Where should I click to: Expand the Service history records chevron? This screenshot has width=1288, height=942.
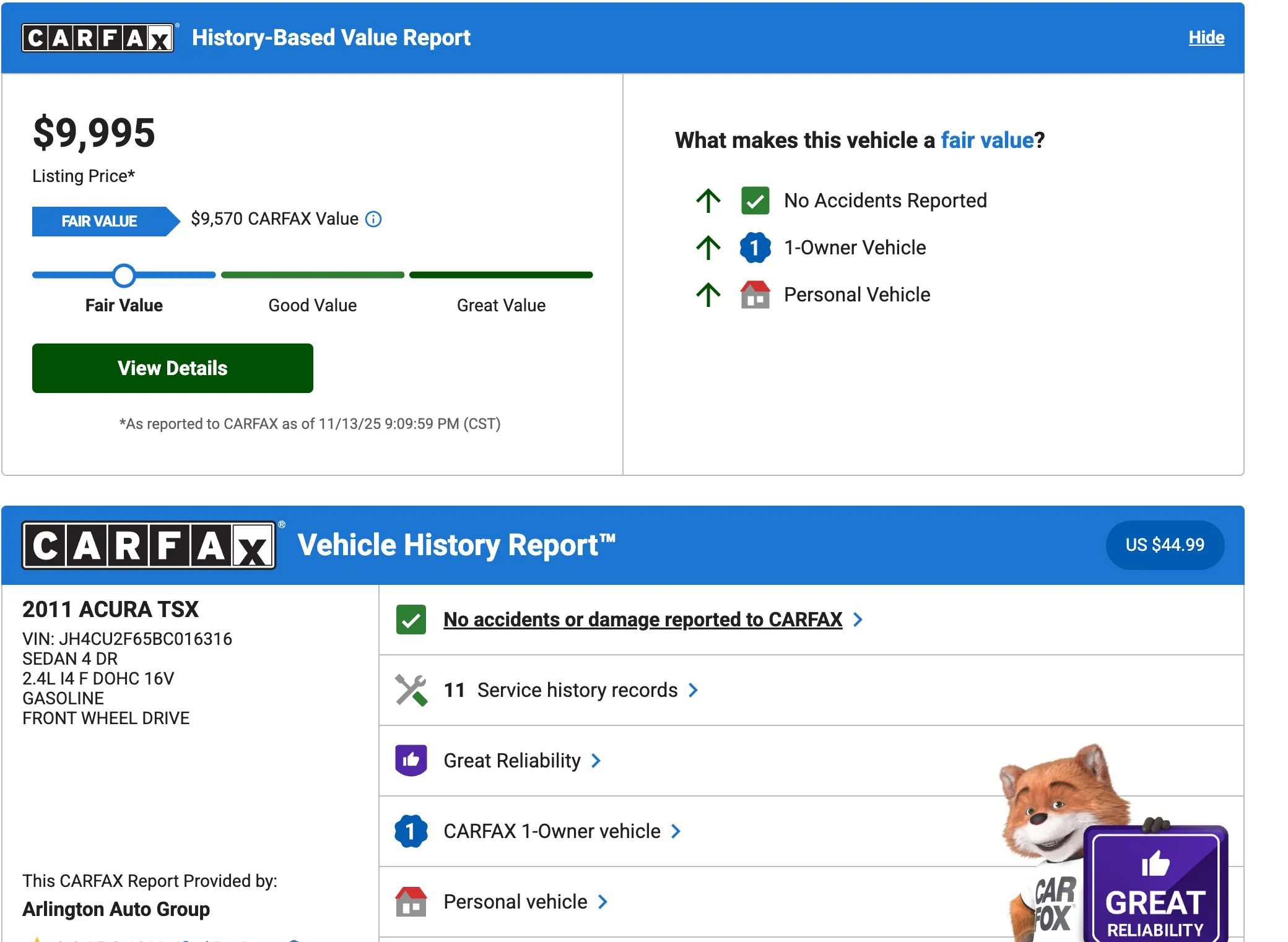coord(694,690)
